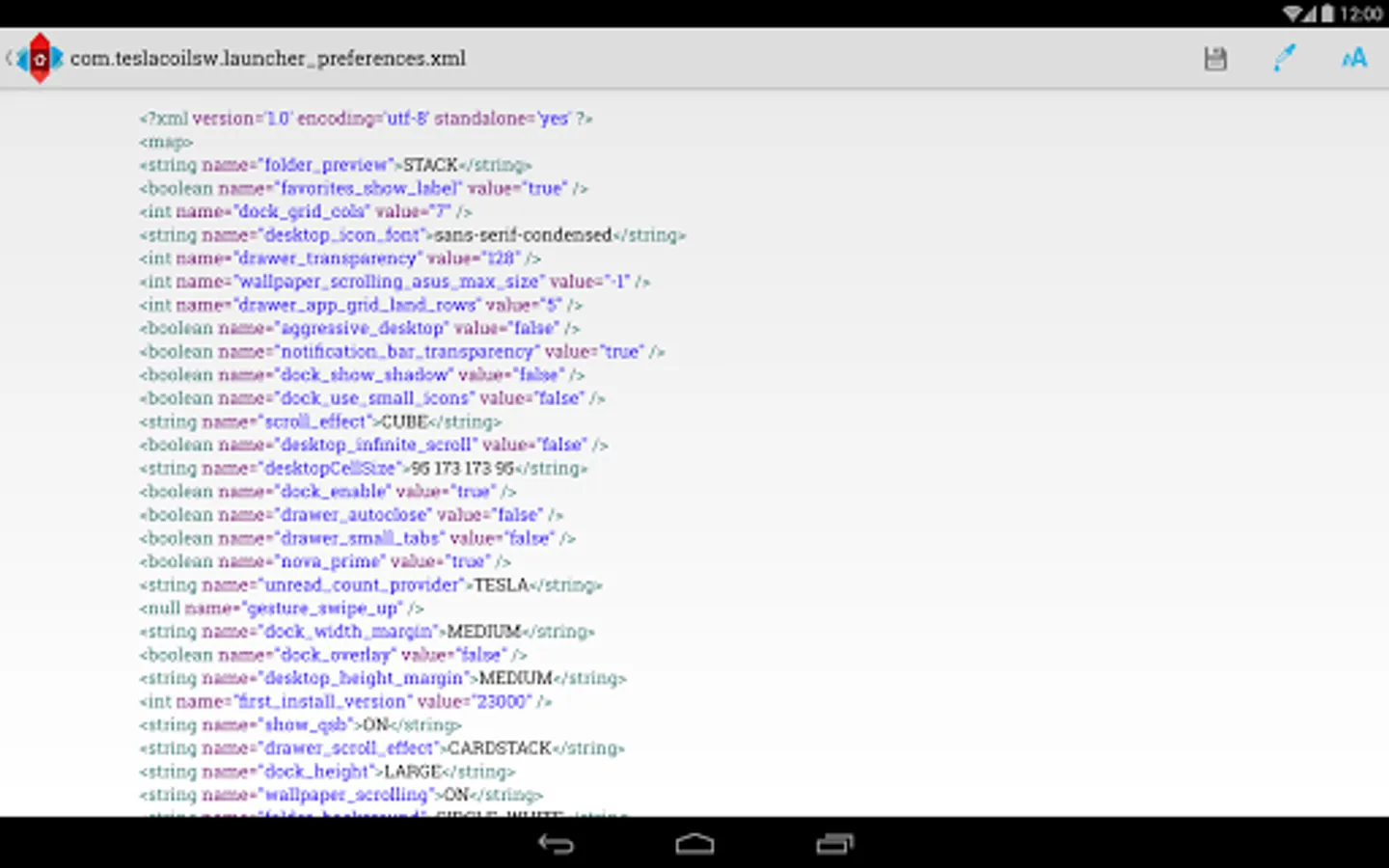Tap the wallpaper_scrolling ON line
The width and height of the screenshot is (1389, 868).
pos(341,795)
